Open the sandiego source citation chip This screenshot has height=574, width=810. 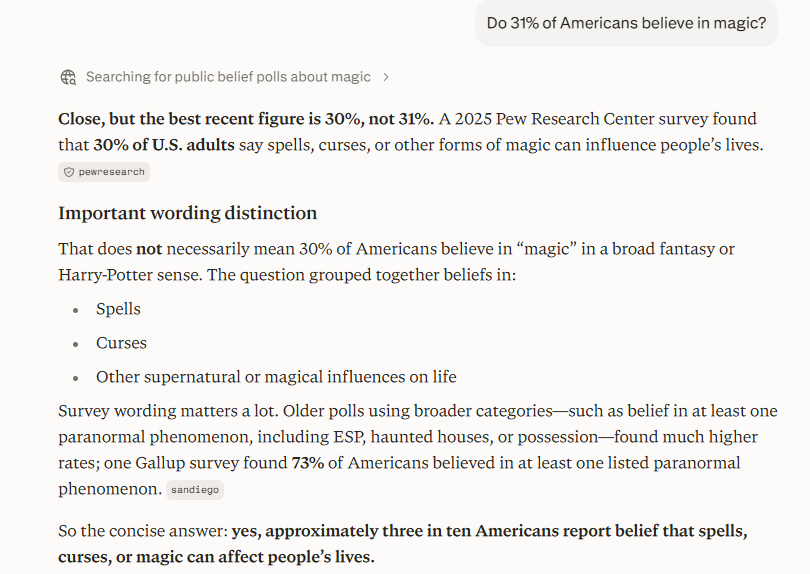pyautogui.click(x=195, y=490)
